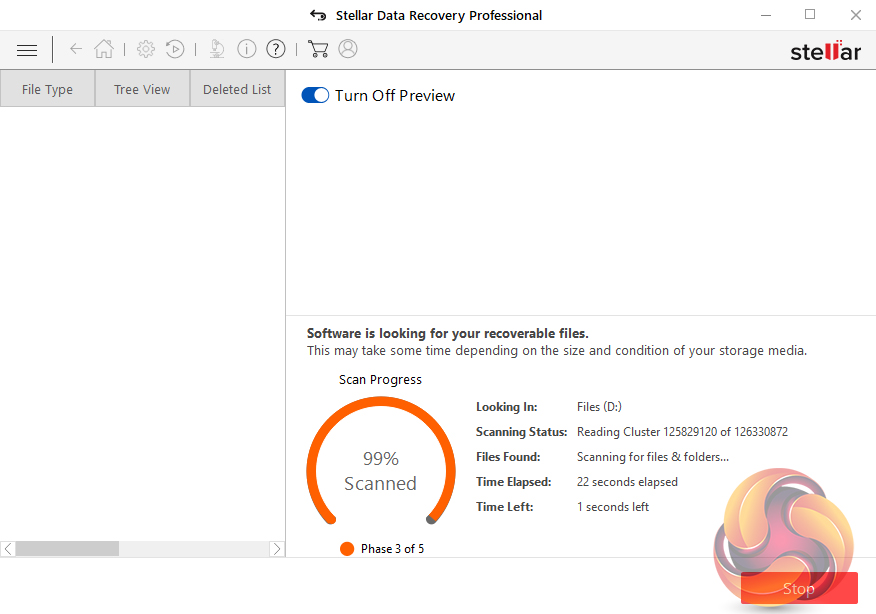Click the back arrow beside the window title
The height and width of the screenshot is (614, 876).
pos(318,15)
